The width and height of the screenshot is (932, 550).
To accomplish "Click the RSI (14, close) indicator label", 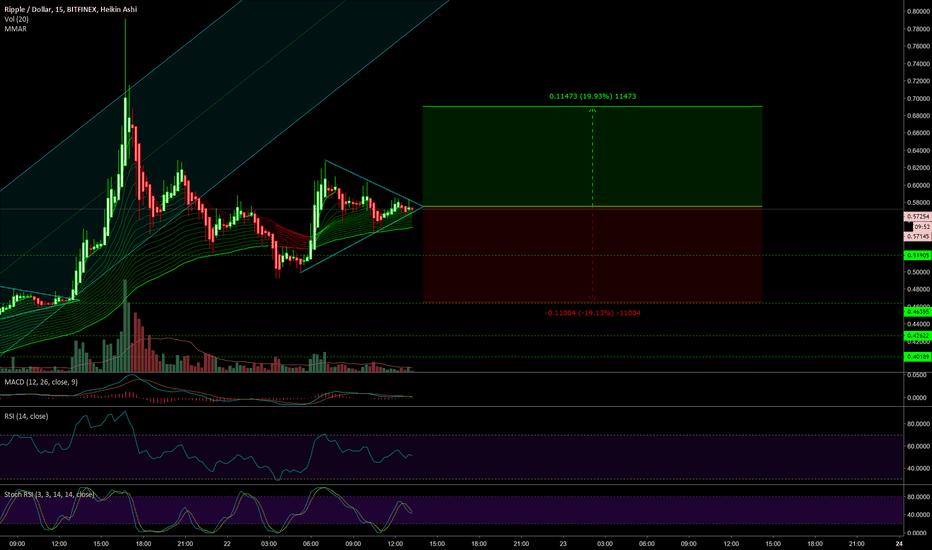I will [x=26, y=416].
